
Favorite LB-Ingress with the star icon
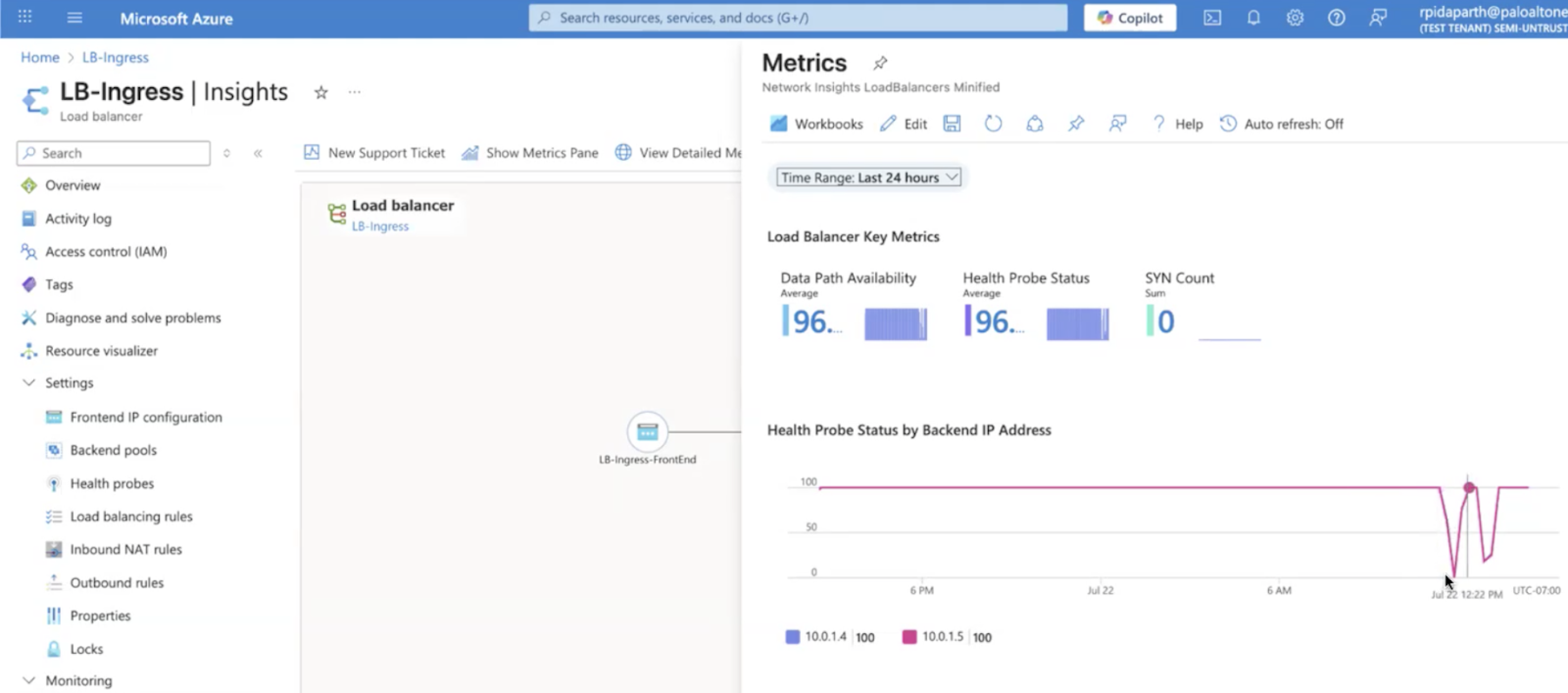pos(321,93)
